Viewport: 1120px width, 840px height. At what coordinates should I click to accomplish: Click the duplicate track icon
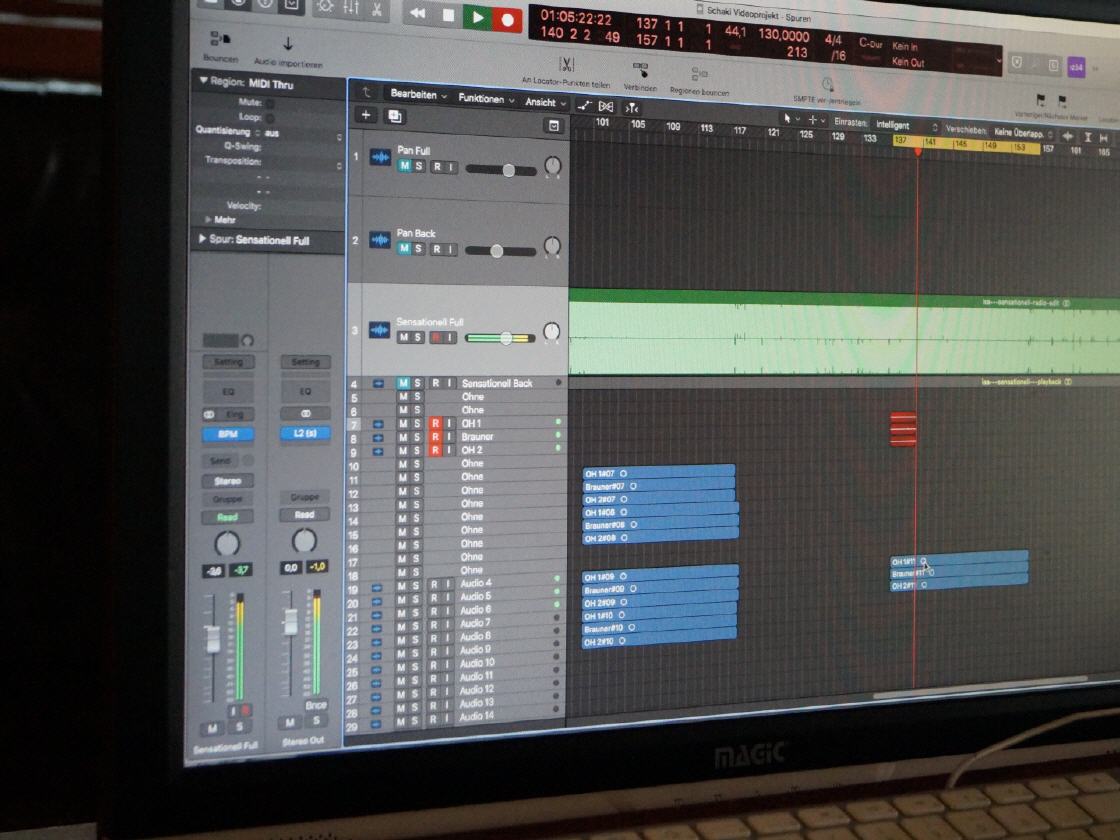[x=394, y=116]
